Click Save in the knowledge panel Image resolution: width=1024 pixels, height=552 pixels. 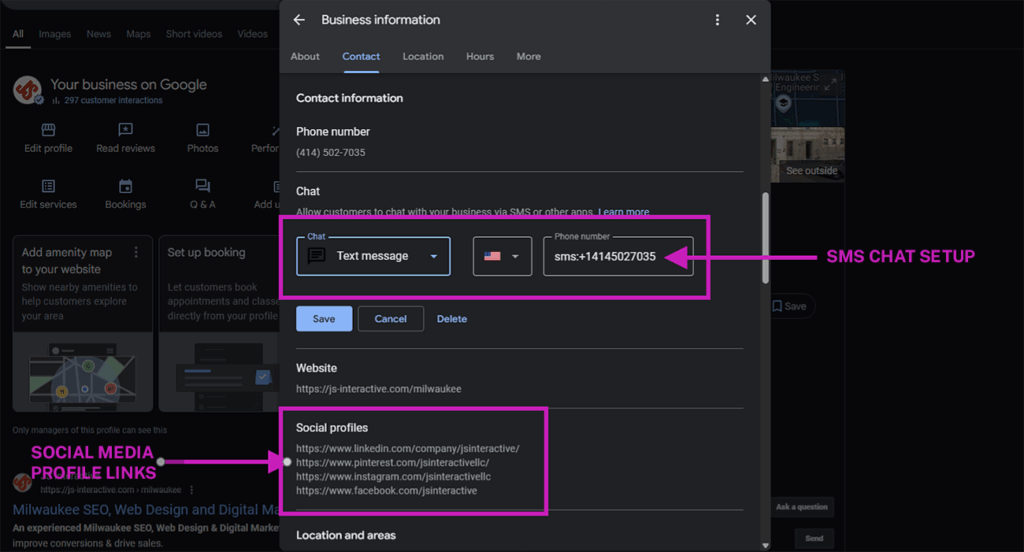(790, 306)
